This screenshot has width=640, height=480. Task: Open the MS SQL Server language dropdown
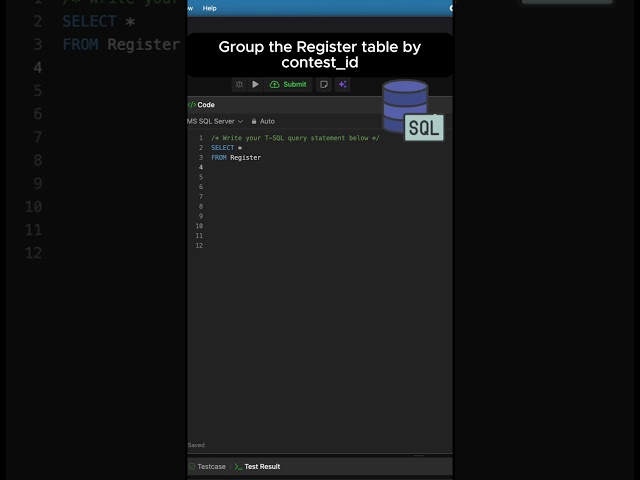point(215,121)
